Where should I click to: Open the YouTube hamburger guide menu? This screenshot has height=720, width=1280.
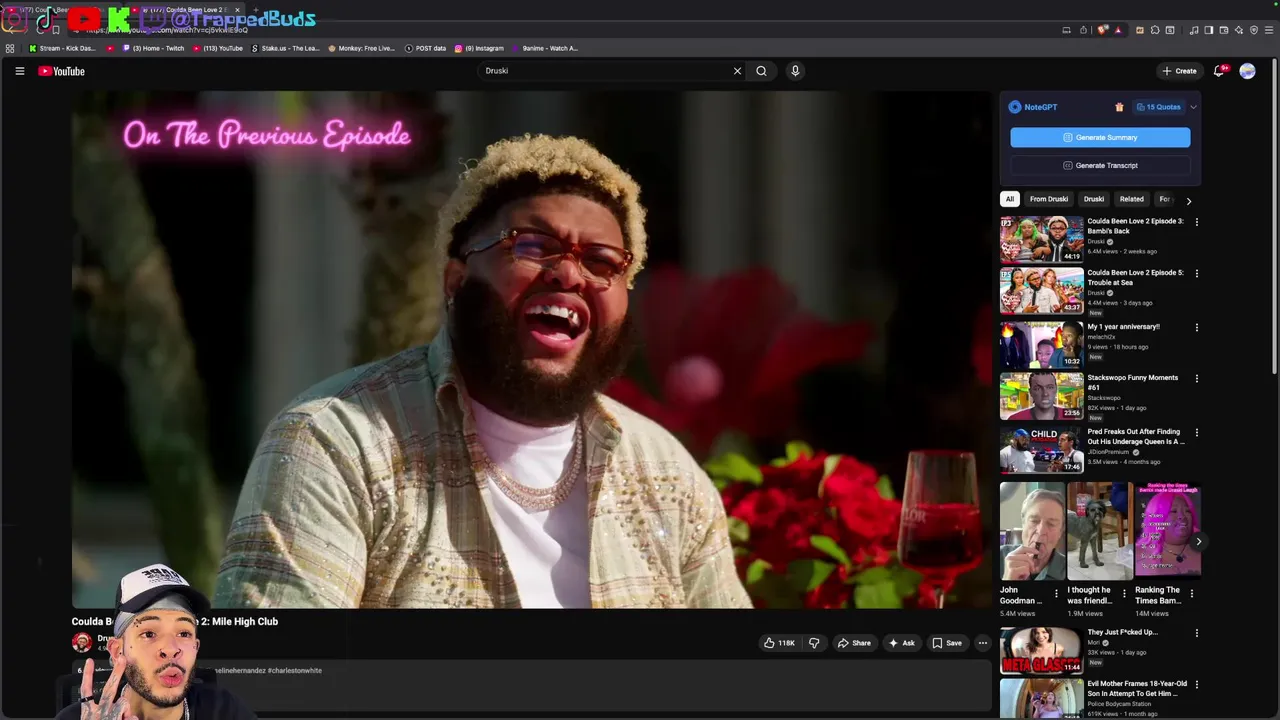point(19,71)
